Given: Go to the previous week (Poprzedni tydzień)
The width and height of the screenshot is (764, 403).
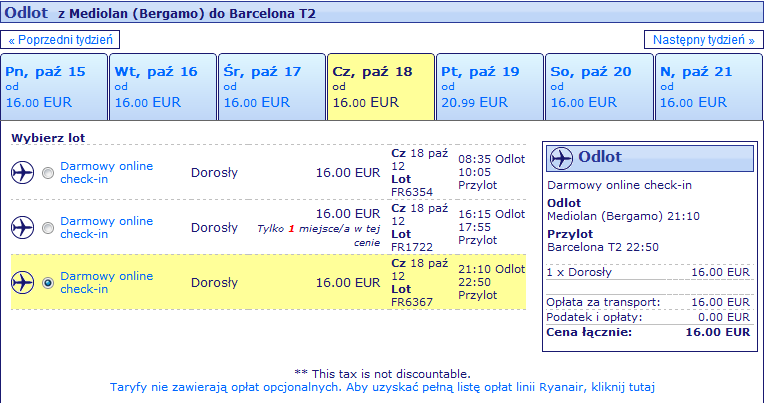Looking at the screenshot, I should click(x=60, y=39).
